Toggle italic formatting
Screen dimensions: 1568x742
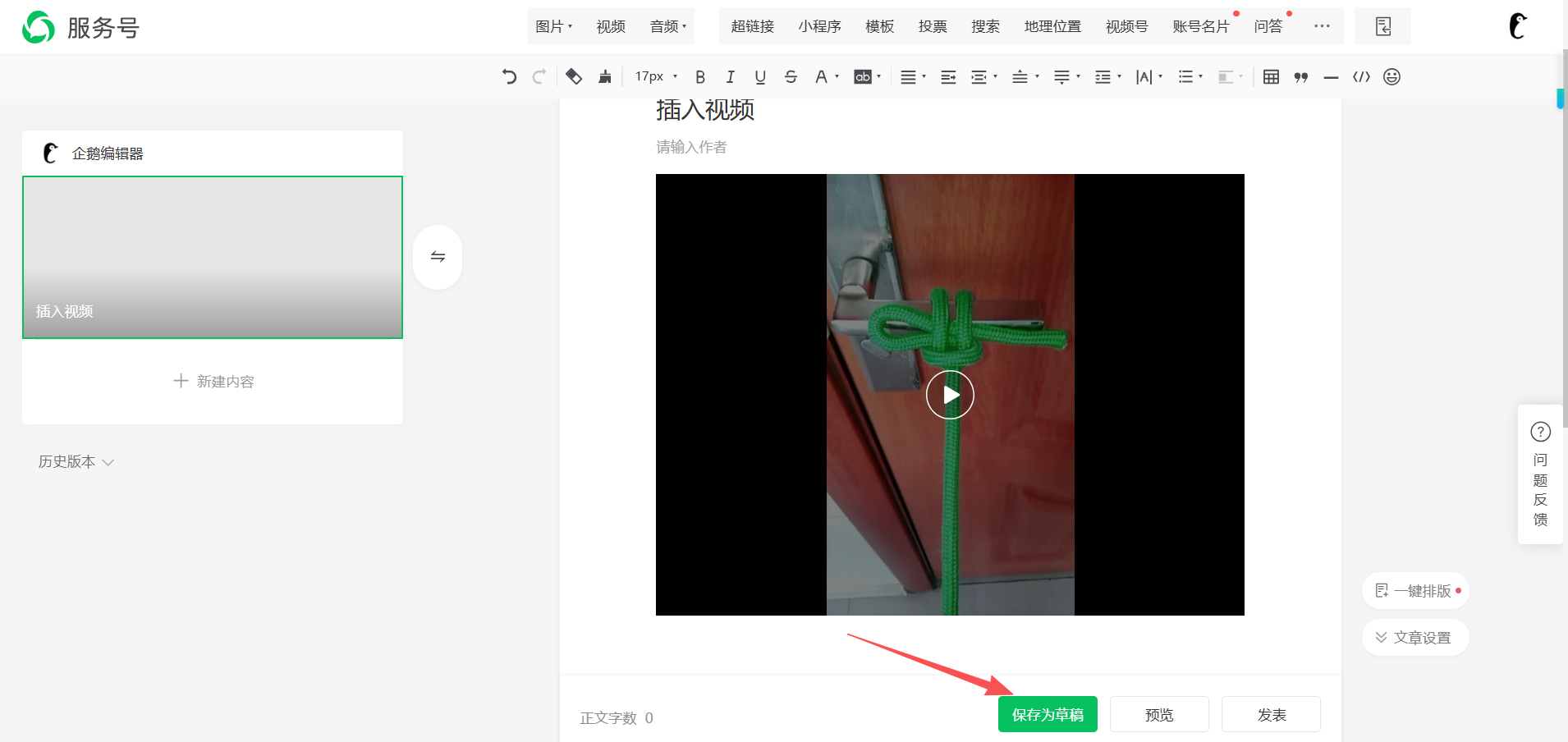730,77
